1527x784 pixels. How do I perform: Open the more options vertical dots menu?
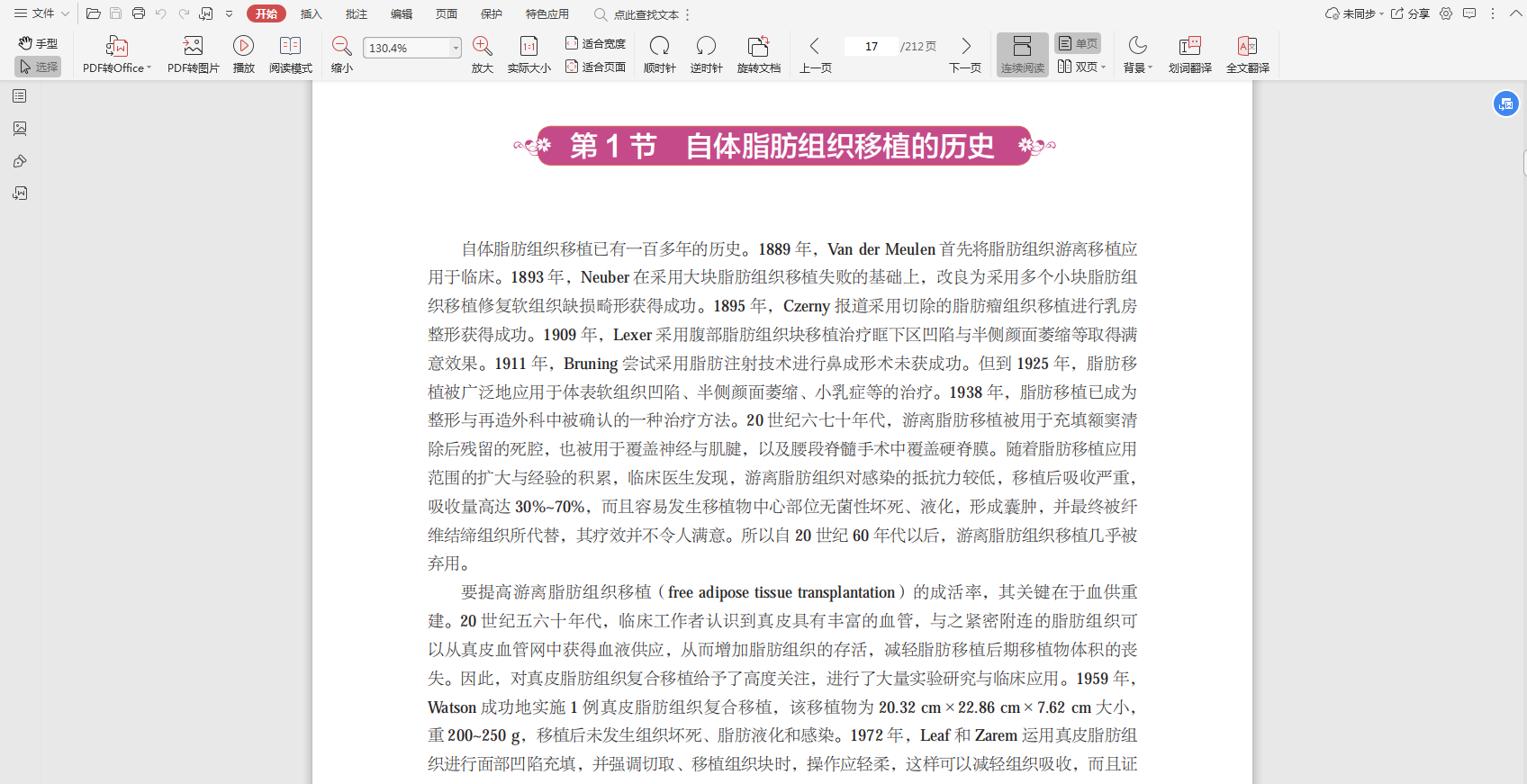1492,14
